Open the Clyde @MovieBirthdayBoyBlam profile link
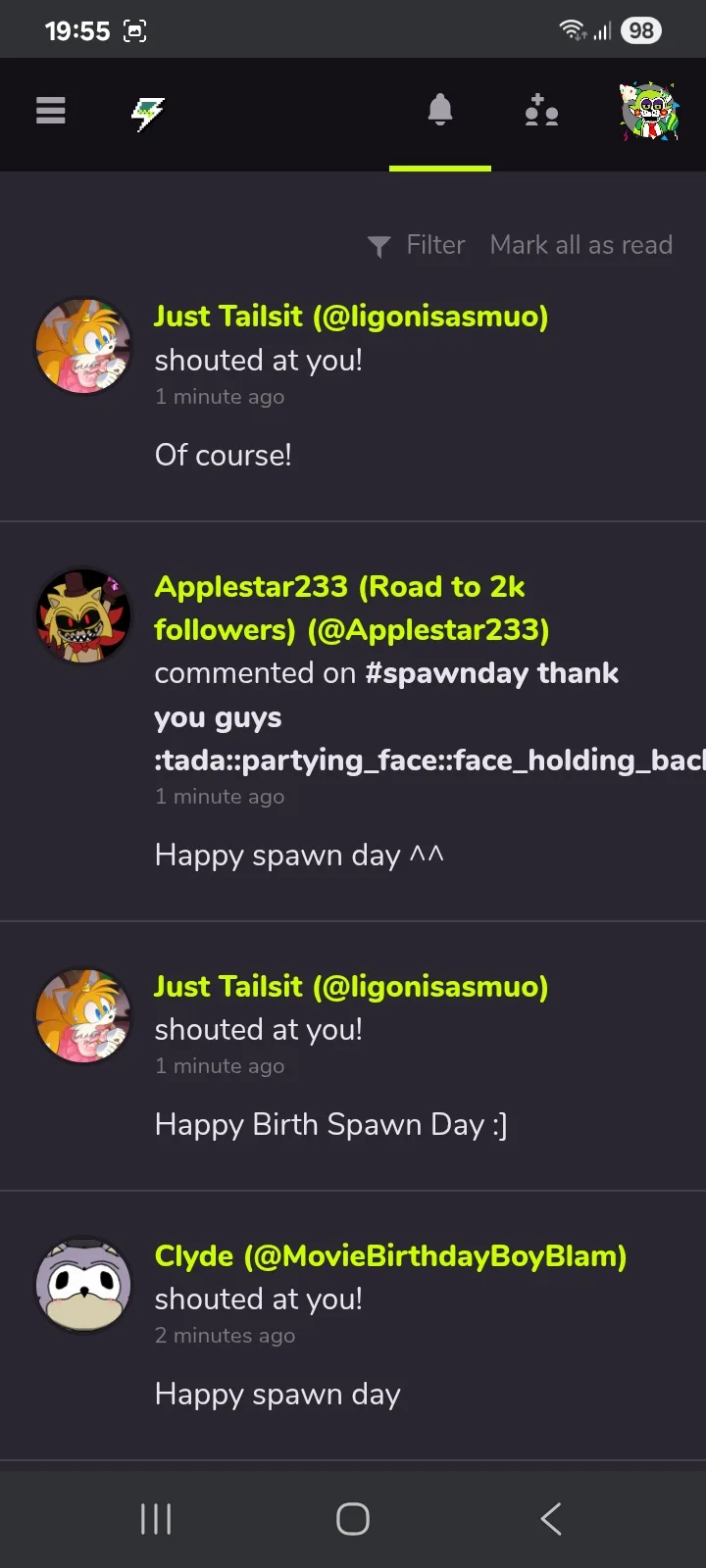Viewport: 706px width, 1568px height. [390, 1256]
